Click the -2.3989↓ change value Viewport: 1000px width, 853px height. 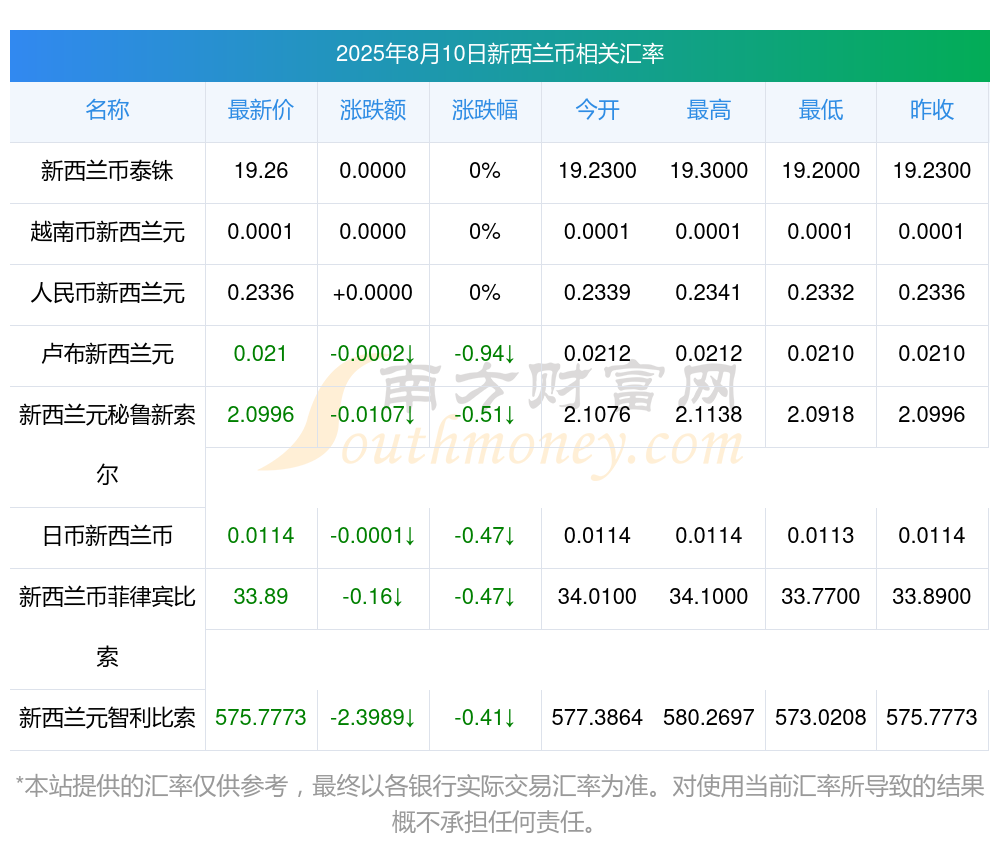point(373,718)
